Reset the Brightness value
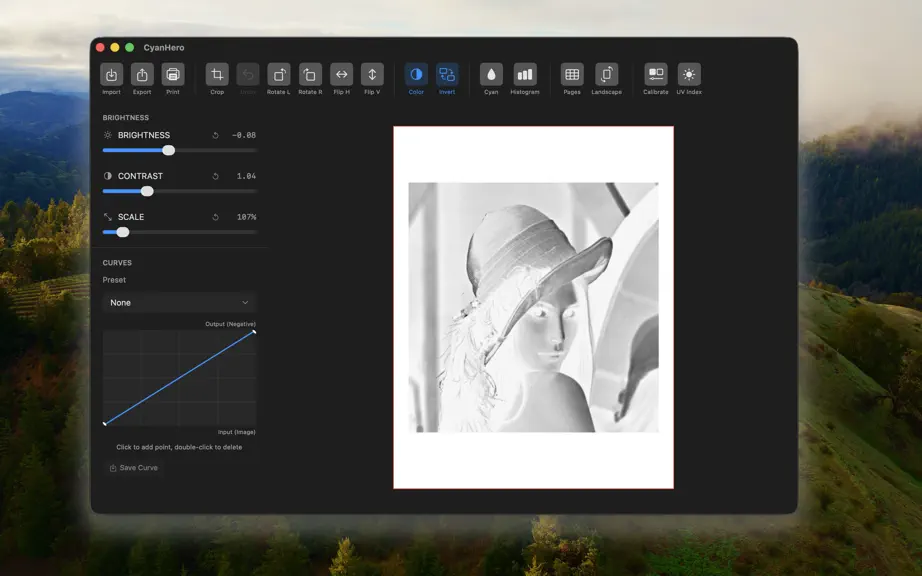The height and width of the screenshot is (576, 922). click(215, 135)
